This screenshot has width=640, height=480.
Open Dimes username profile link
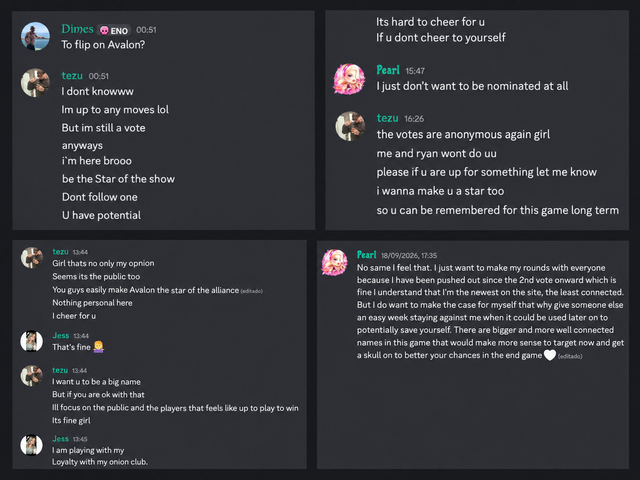coord(77,29)
